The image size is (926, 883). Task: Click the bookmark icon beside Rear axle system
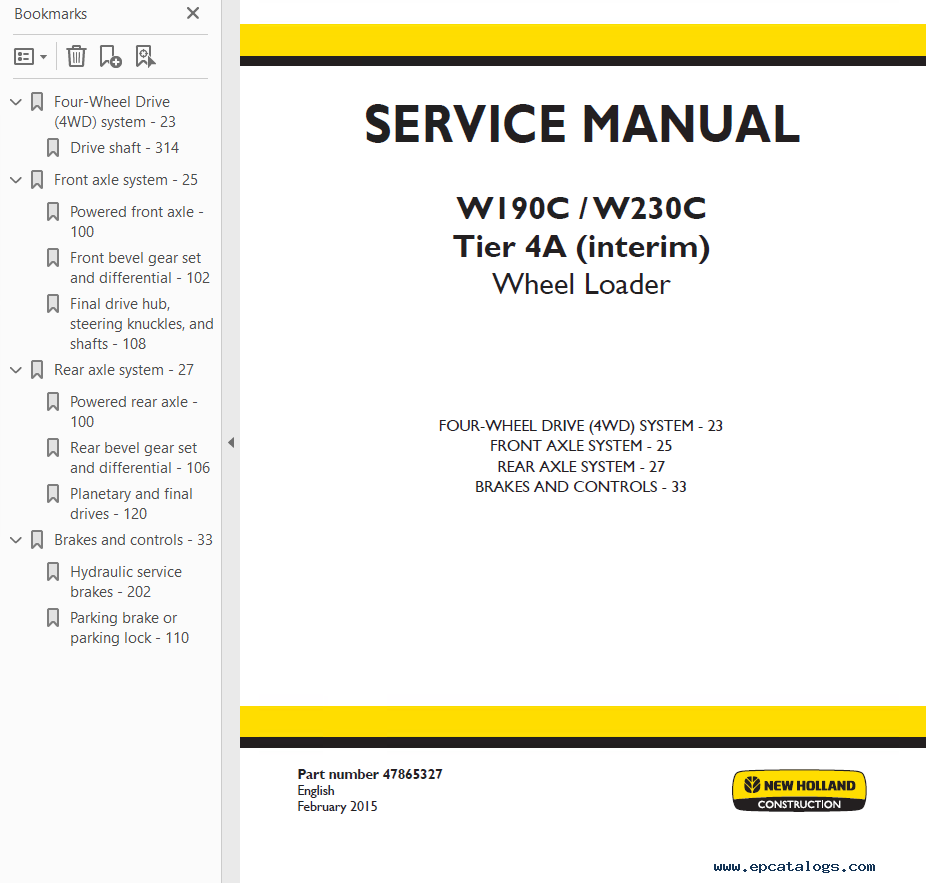[x=37, y=370]
